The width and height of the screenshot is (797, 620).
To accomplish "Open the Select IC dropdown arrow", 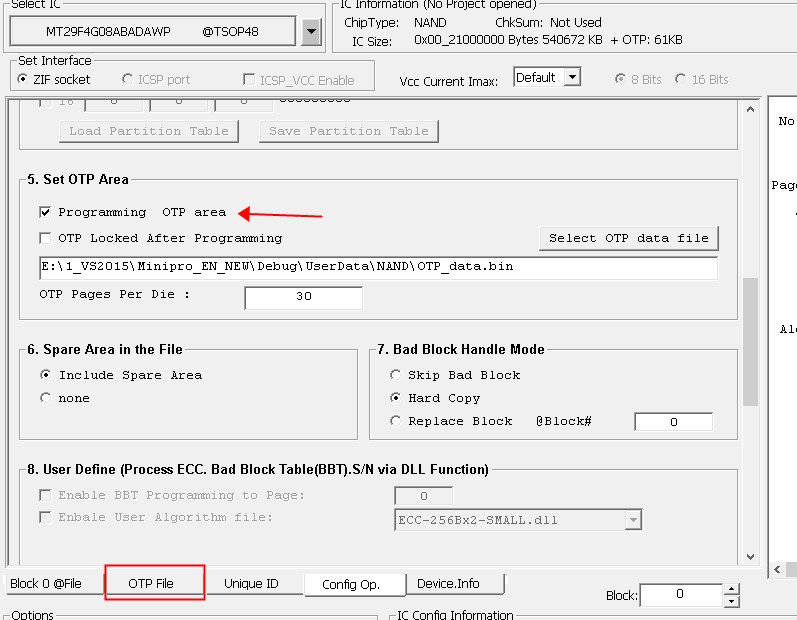I will click(x=311, y=32).
